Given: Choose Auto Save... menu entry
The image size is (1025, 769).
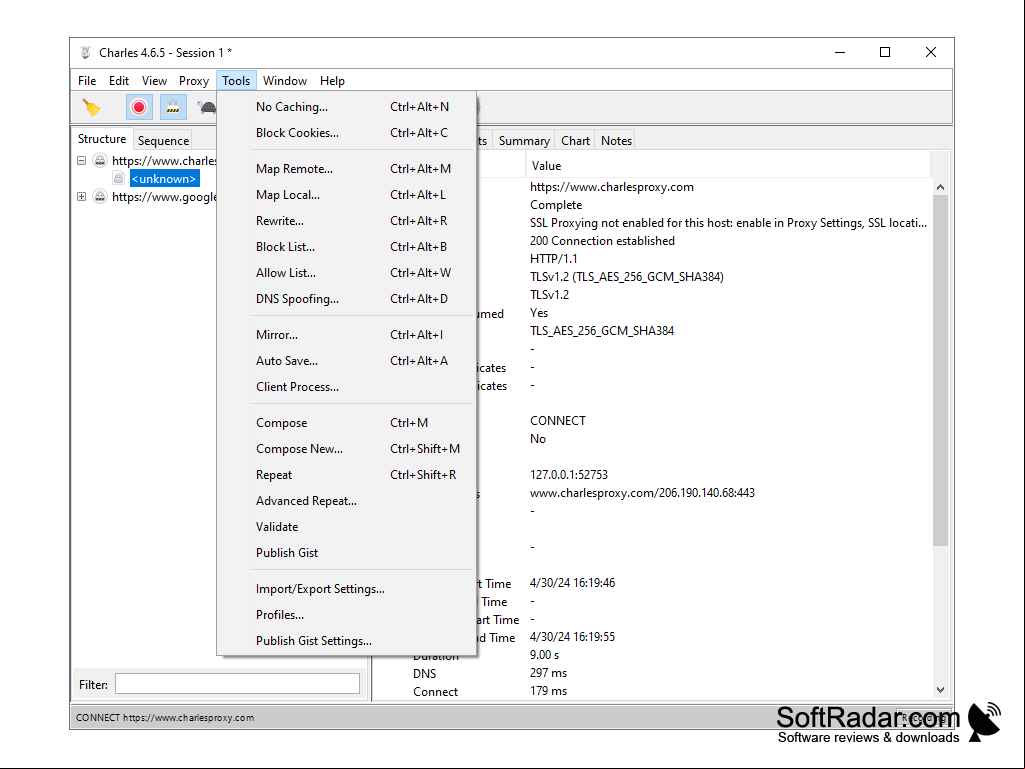Looking at the screenshot, I should click(346, 361).
